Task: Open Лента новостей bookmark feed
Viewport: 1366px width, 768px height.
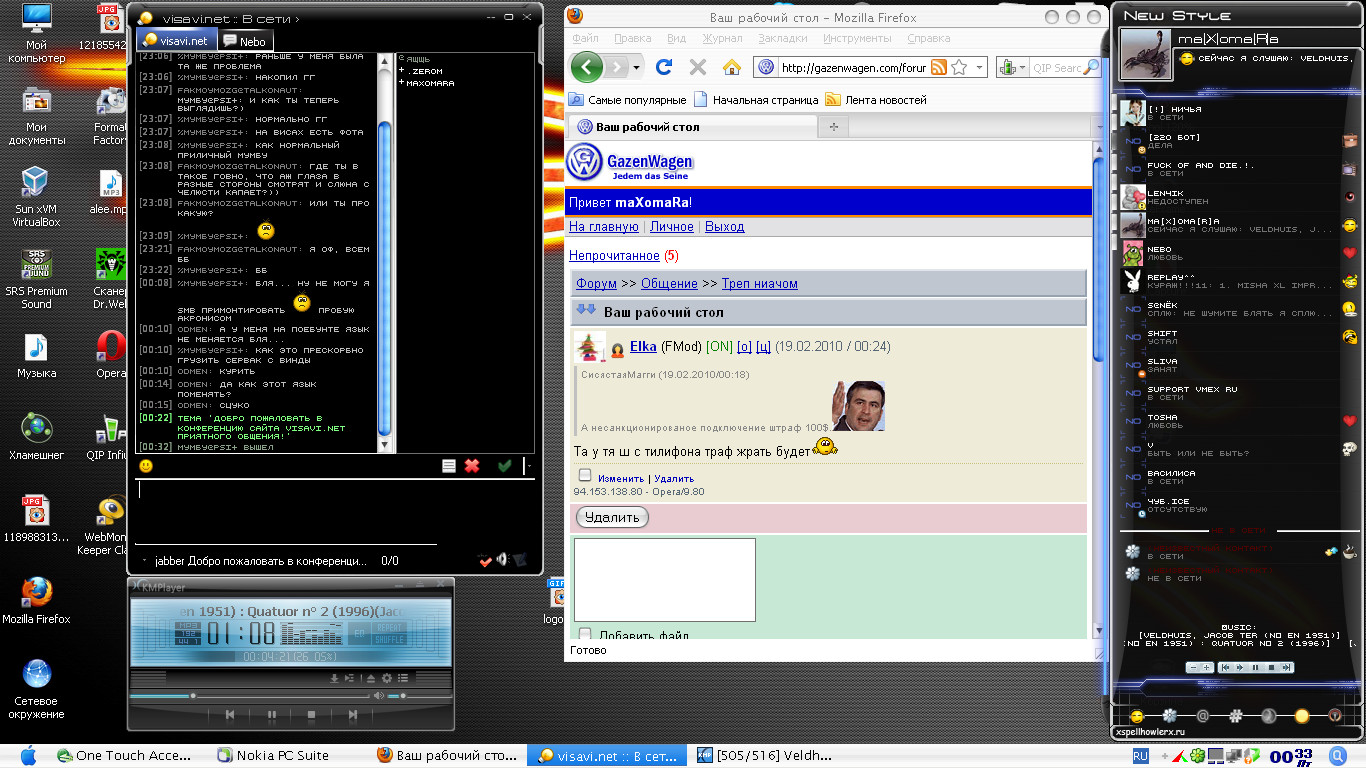Action: click(x=876, y=100)
